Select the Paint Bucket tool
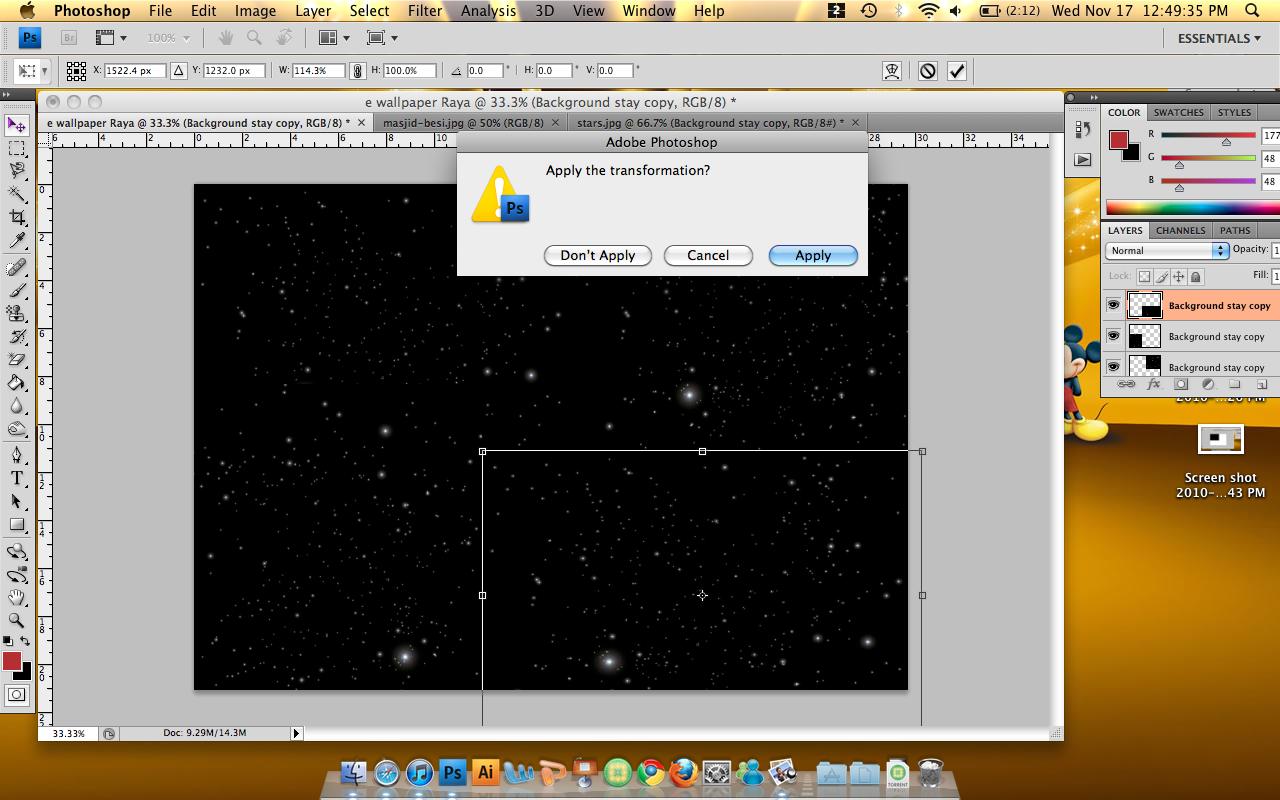The height and width of the screenshot is (800, 1280). pyautogui.click(x=17, y=383)
